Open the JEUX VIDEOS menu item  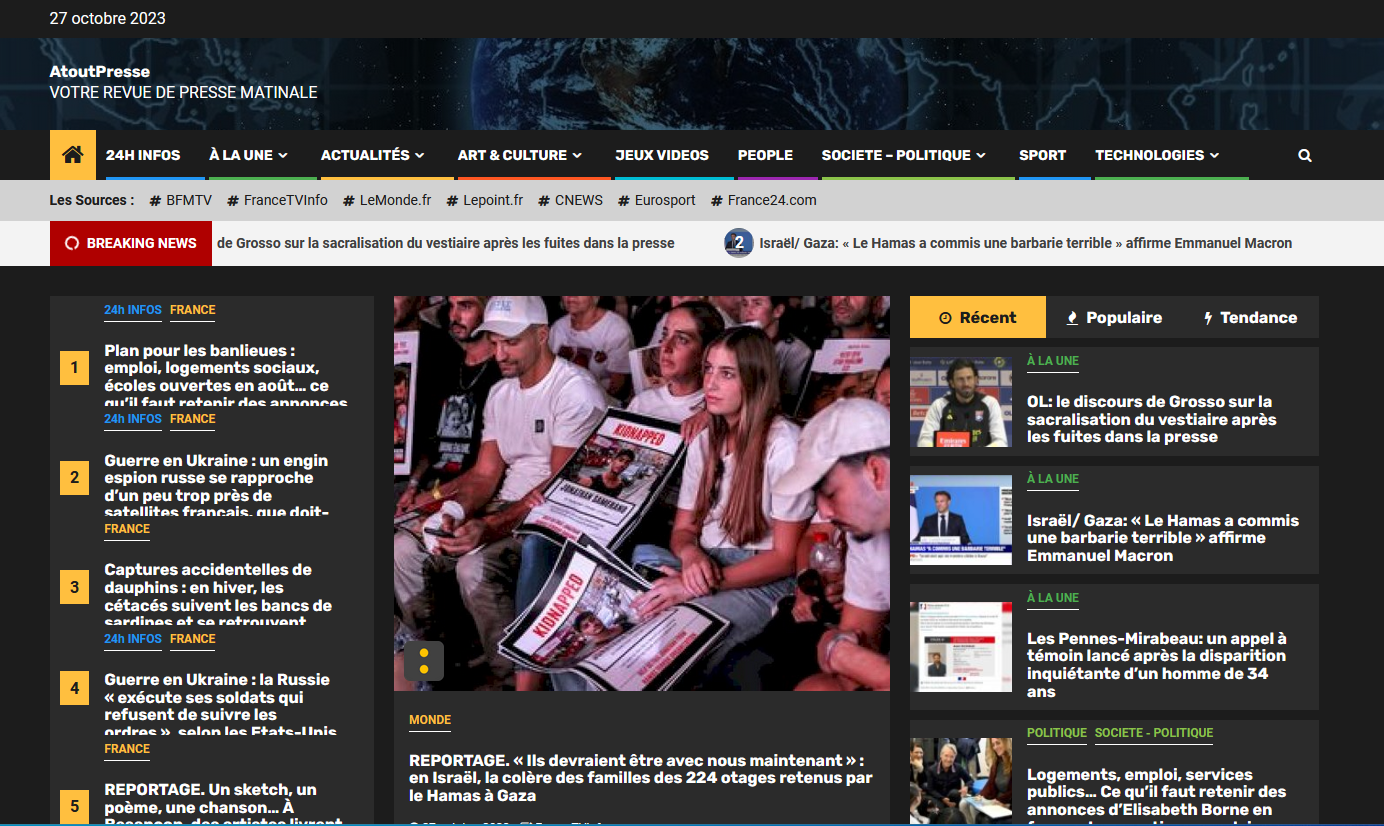coord(662,155)
